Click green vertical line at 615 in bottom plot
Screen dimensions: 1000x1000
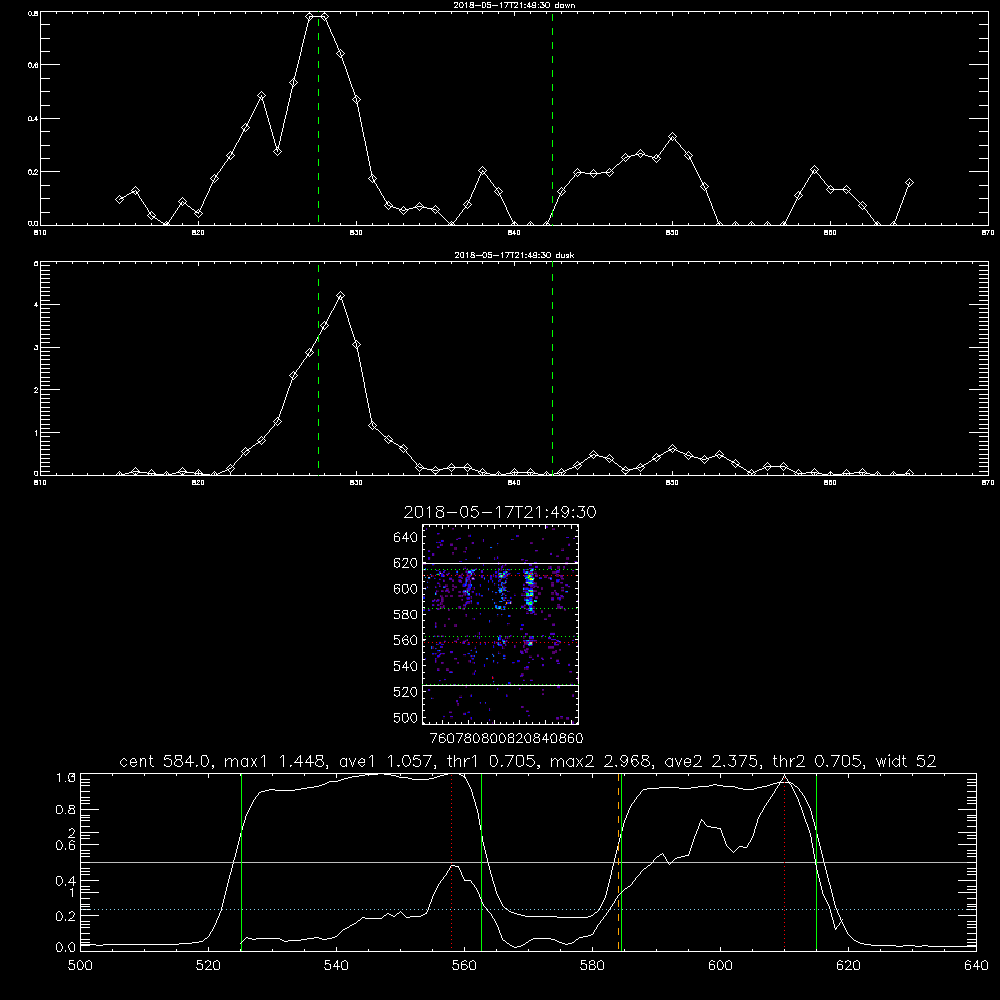click(816, 861)
